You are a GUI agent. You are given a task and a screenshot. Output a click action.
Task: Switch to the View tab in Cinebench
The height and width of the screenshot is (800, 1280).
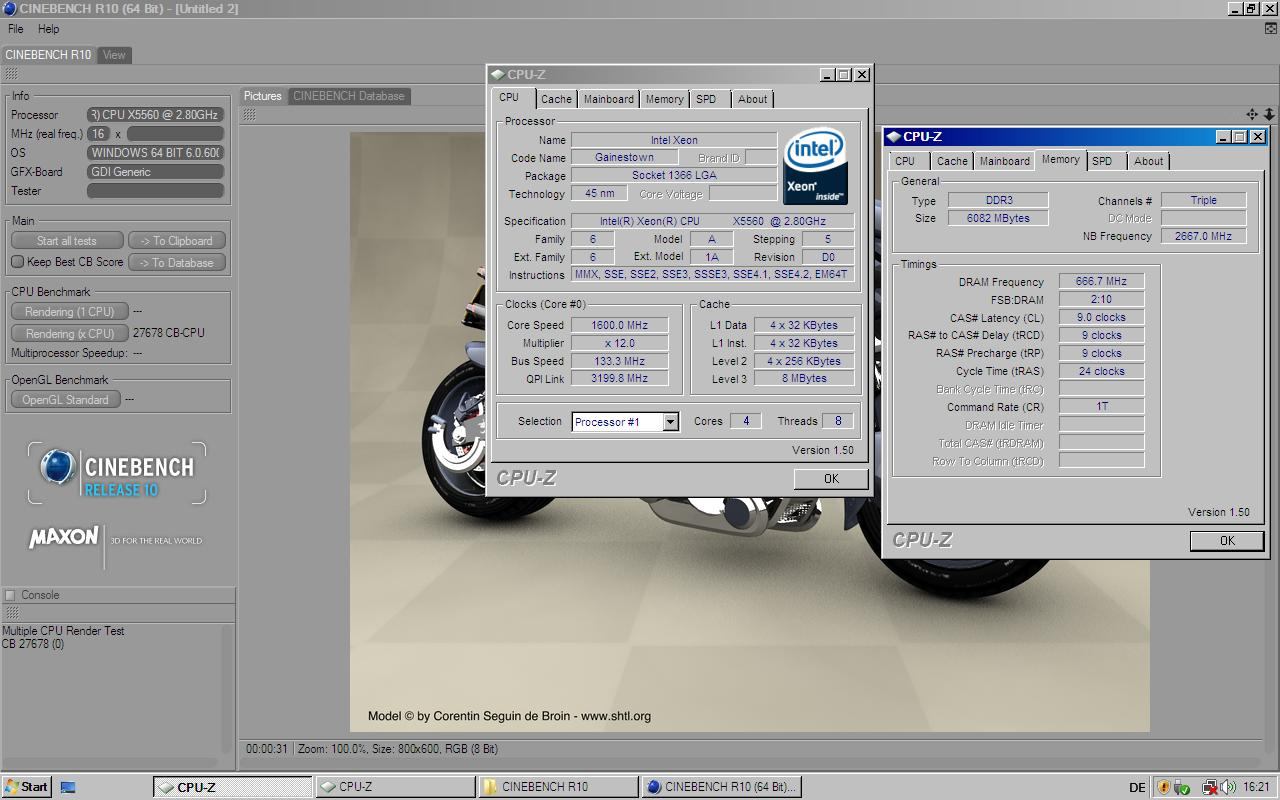[114, 55]
